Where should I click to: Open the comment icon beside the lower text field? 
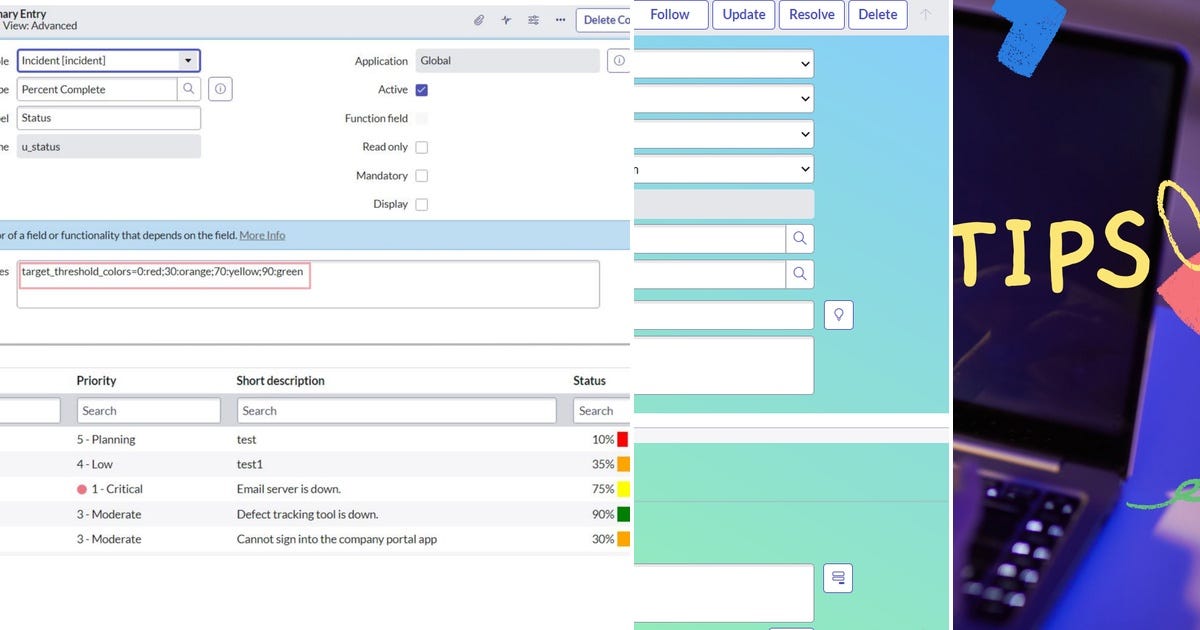point(838,577)
